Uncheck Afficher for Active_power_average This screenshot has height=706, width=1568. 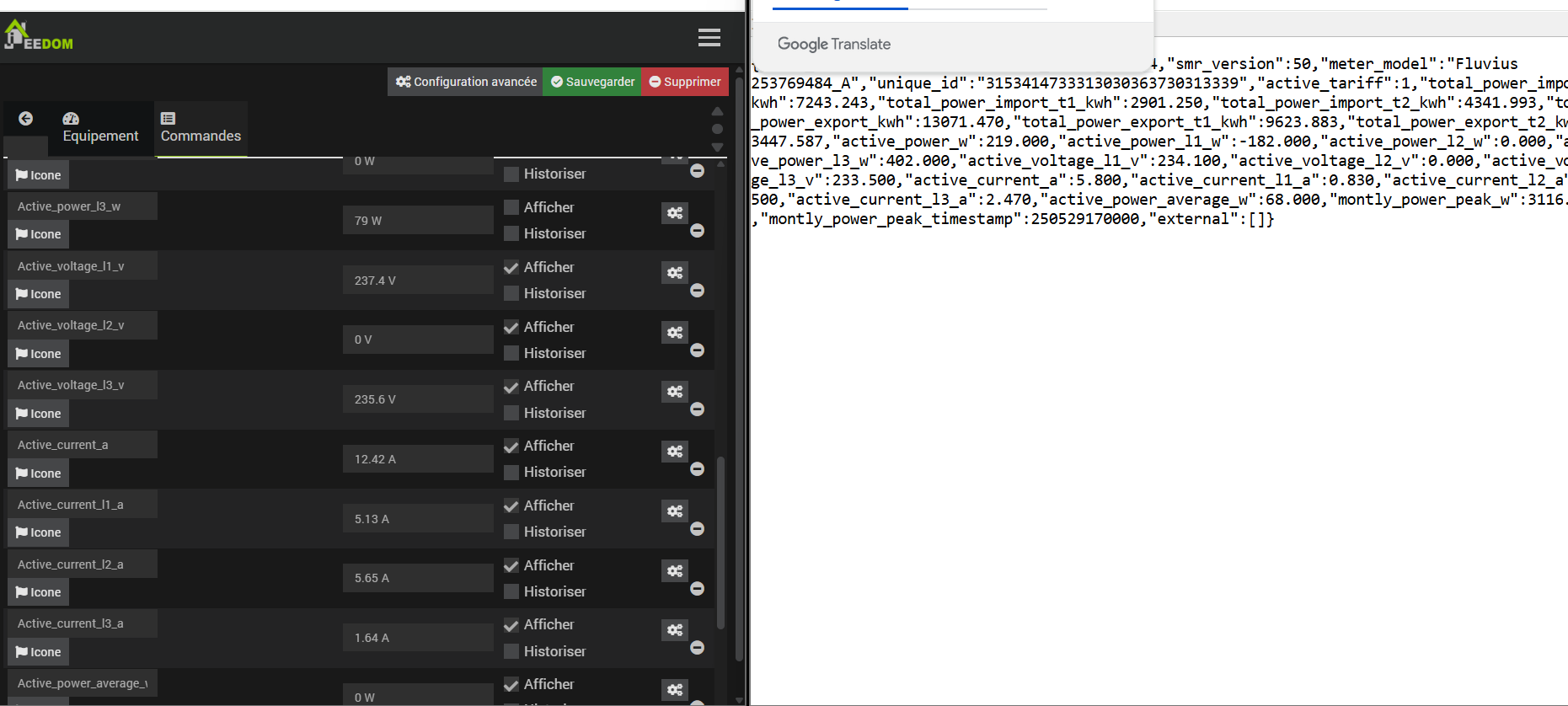tap(511, 684)
